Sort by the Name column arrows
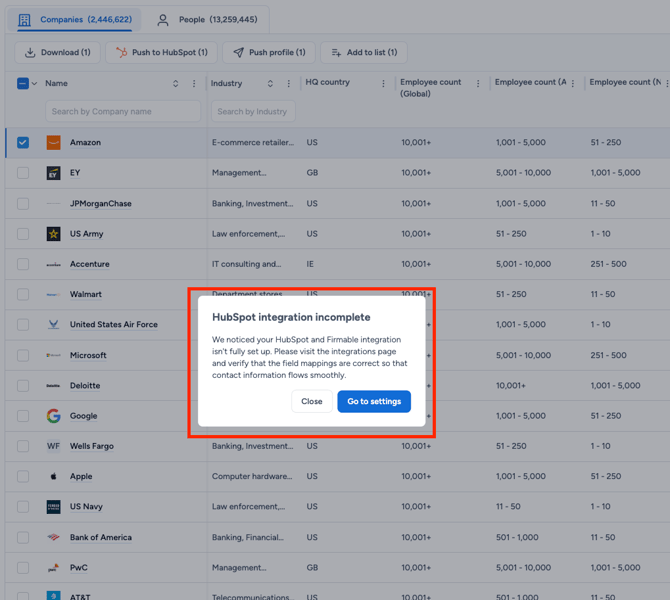The image size is (670, 600). pyautogui.click(x=175, y=83)
